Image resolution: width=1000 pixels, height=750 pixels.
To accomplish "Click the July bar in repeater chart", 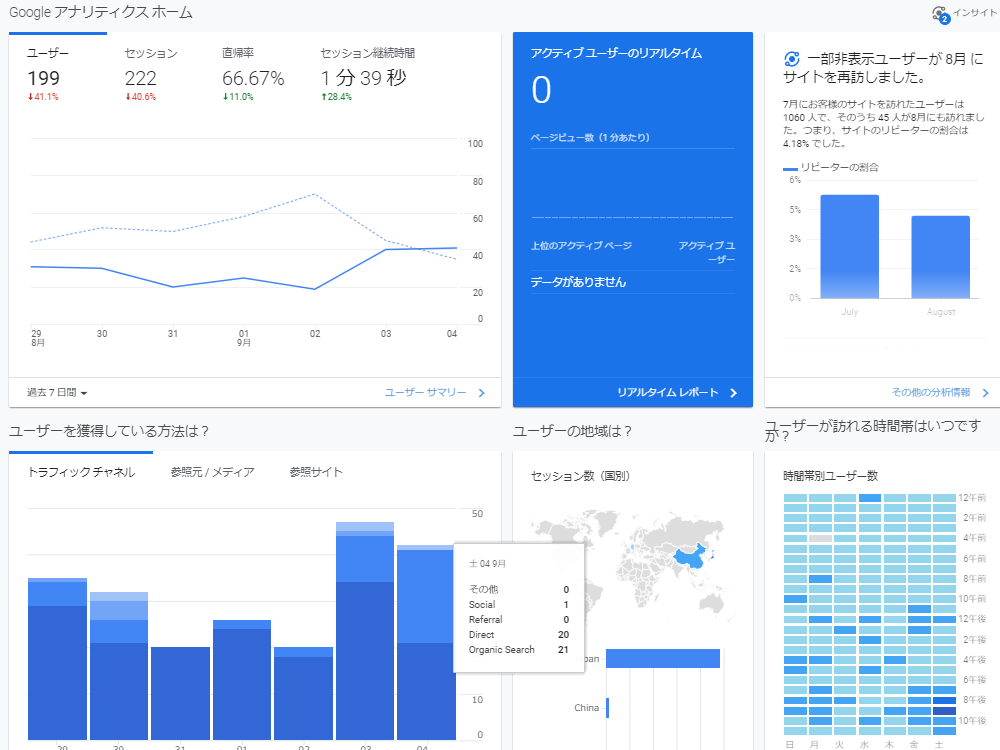I will tap(849, 246).
